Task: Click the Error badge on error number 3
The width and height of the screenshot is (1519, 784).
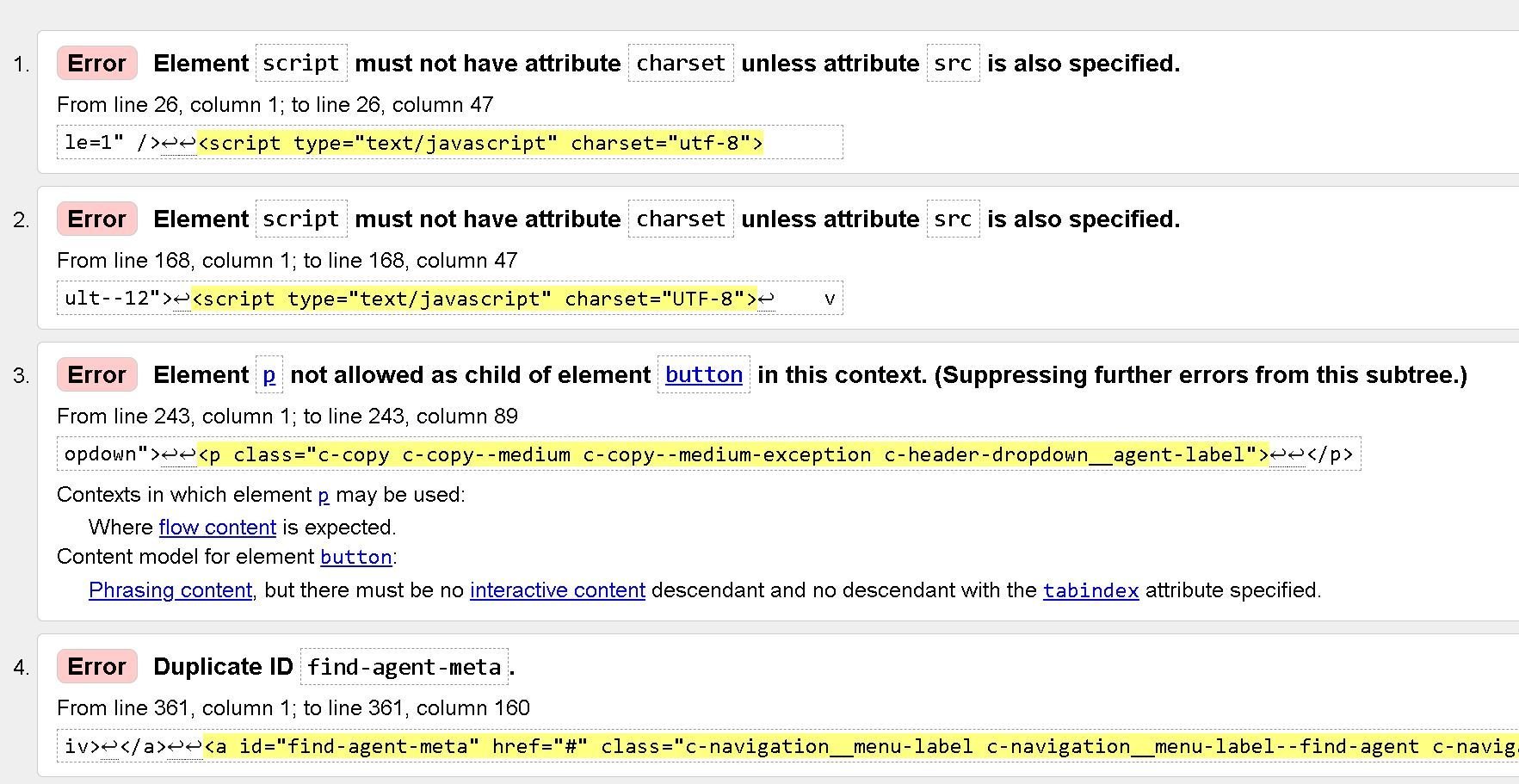Action: (x=96, y=374)
